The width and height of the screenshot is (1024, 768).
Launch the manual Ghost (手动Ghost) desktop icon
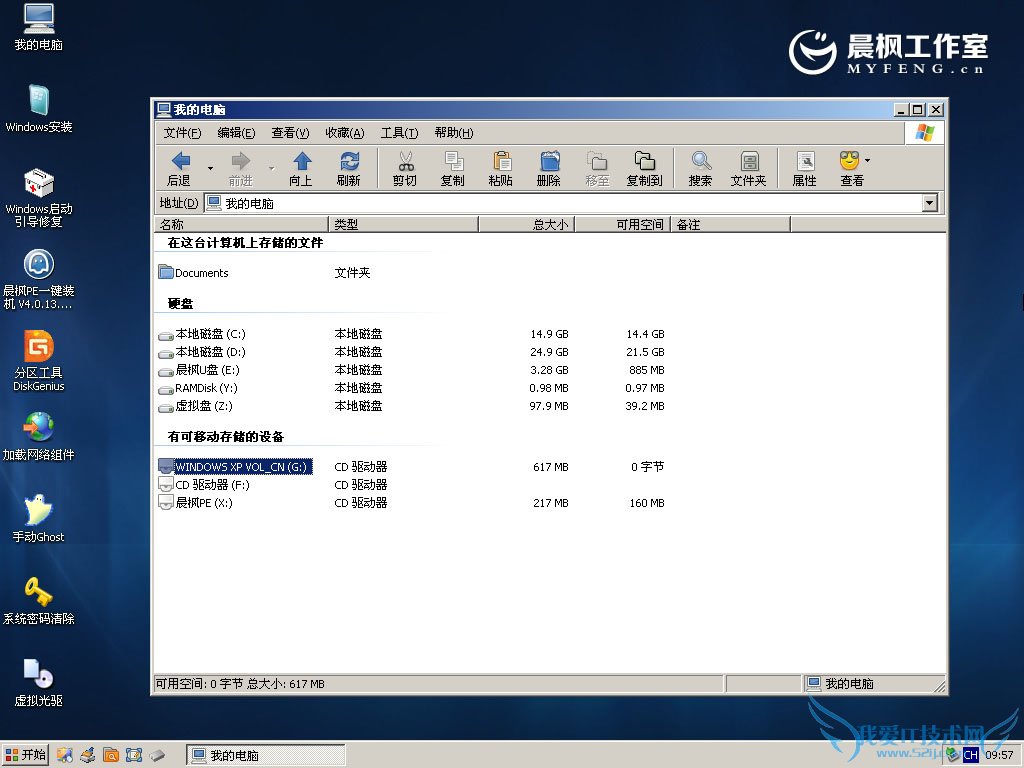pyautogui.click(x=38, y=512)
